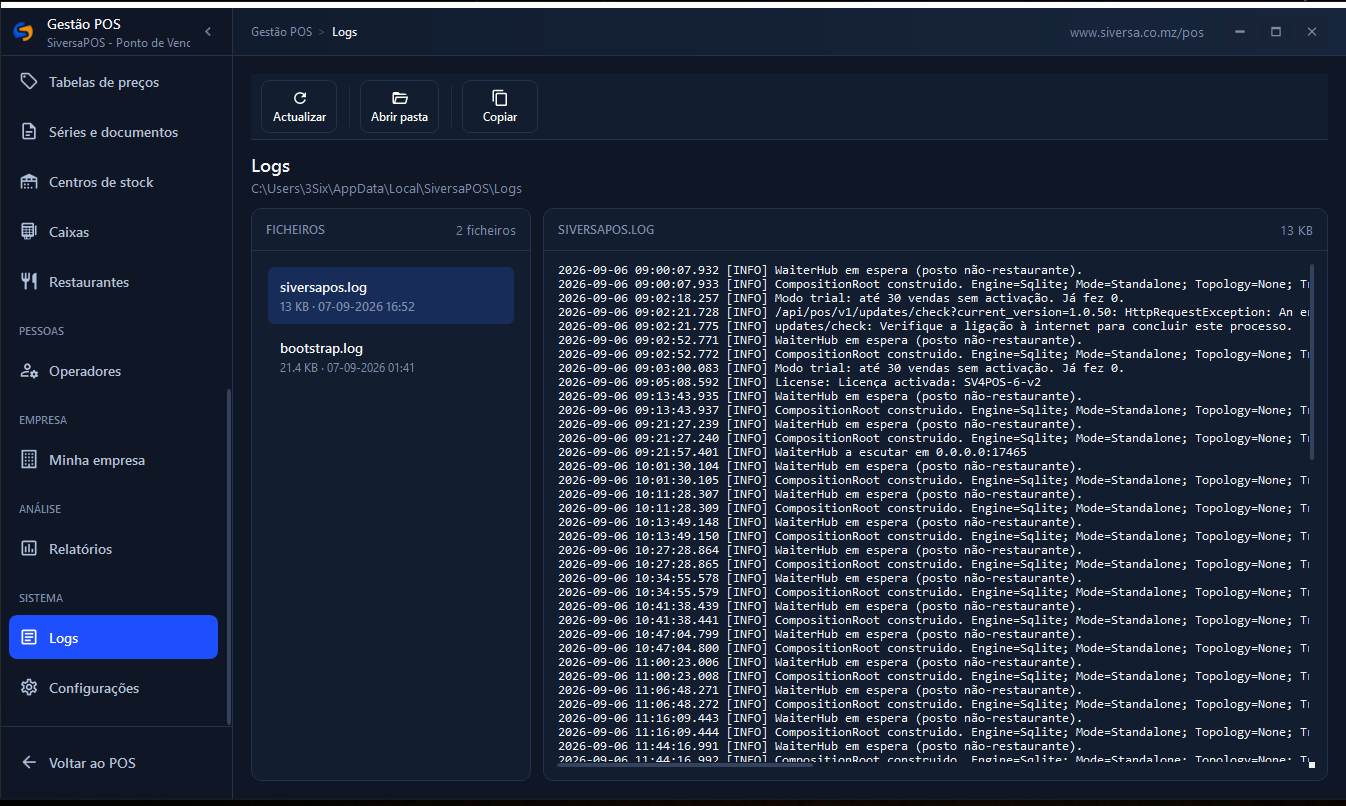Viewport: 1346px width, 806px height.
Task: Click log line 'Licença activada: SV4POS-6-v2'
Action: coord(799,382)
